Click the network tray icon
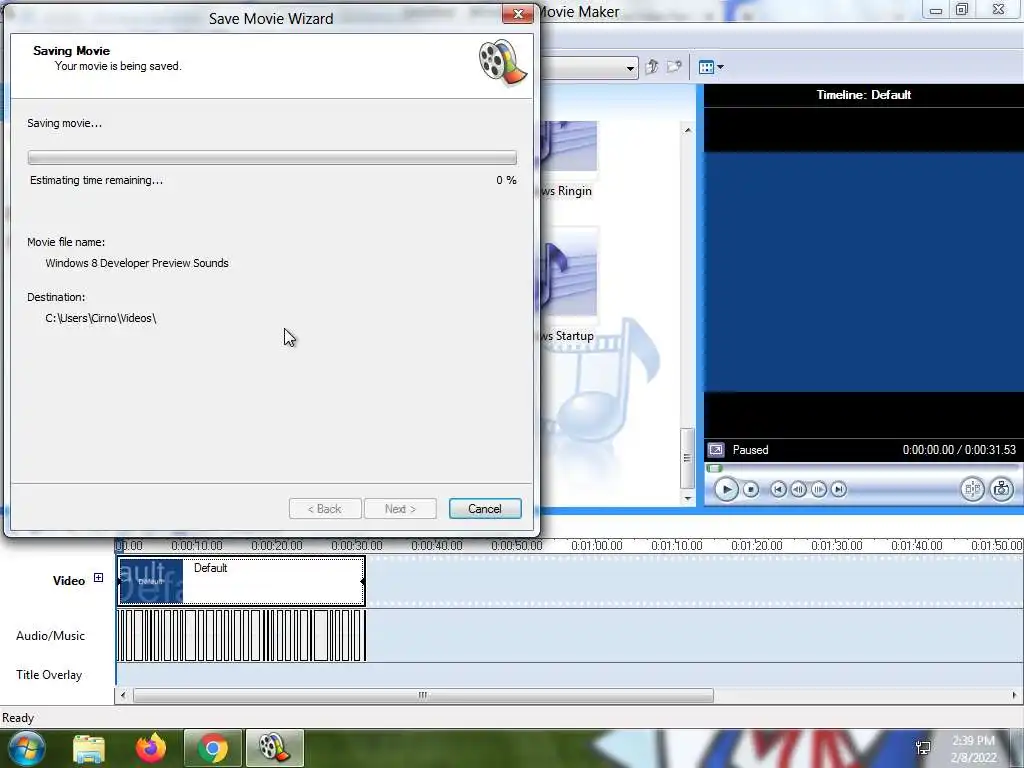The image size is (1024, 768). [x=923, y=748]
